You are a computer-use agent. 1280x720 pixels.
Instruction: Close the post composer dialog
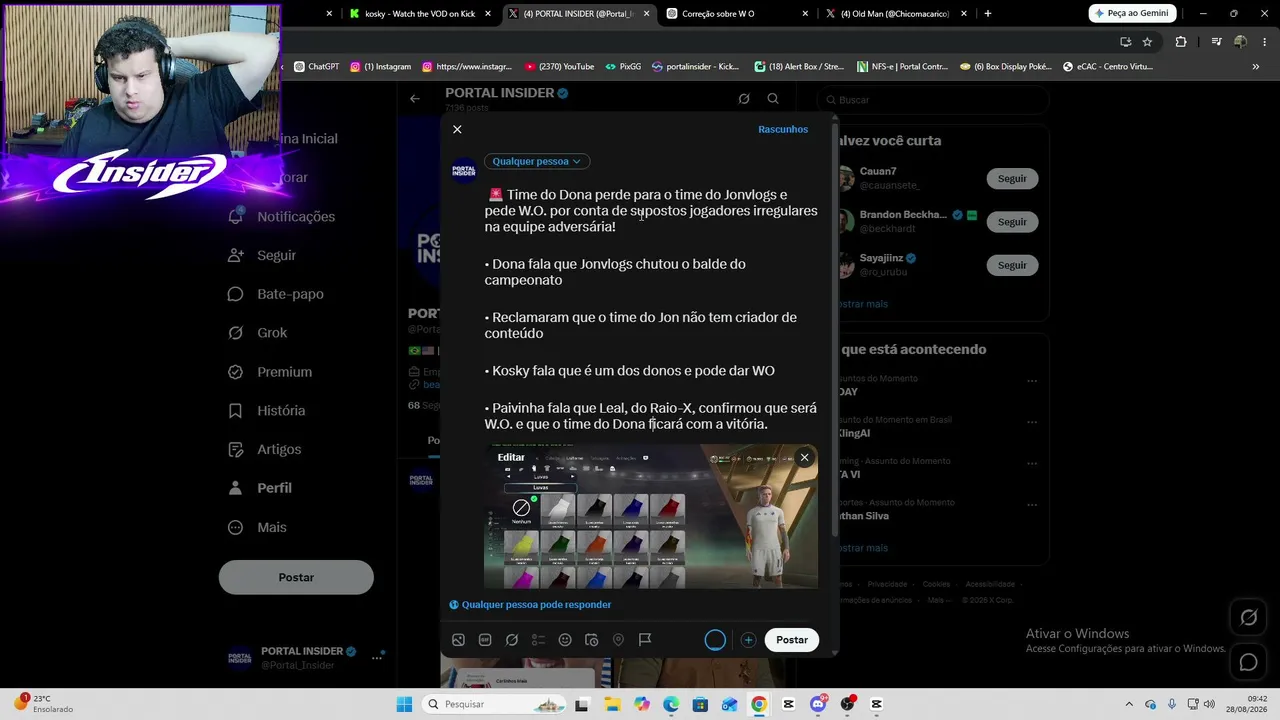457,129
